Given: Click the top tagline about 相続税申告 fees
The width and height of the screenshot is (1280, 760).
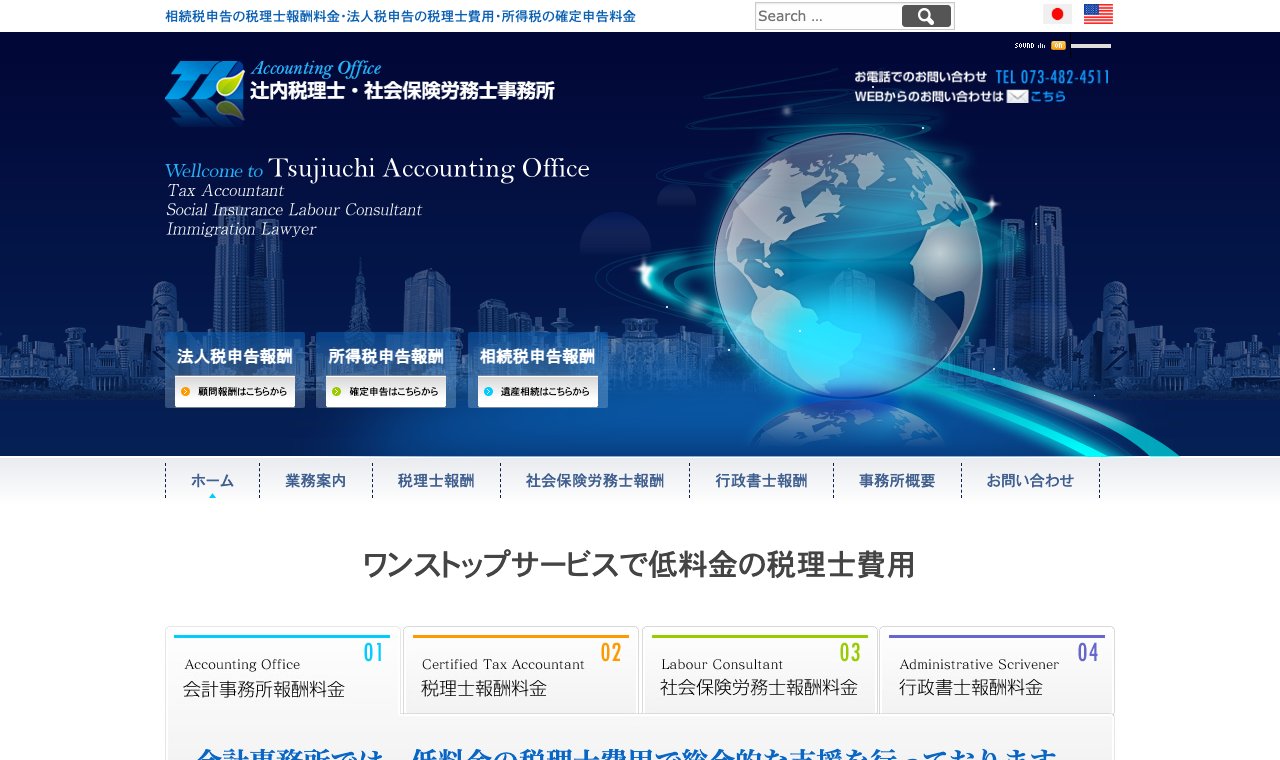Looking at the screenshot, I should click(x=400, y=16).
